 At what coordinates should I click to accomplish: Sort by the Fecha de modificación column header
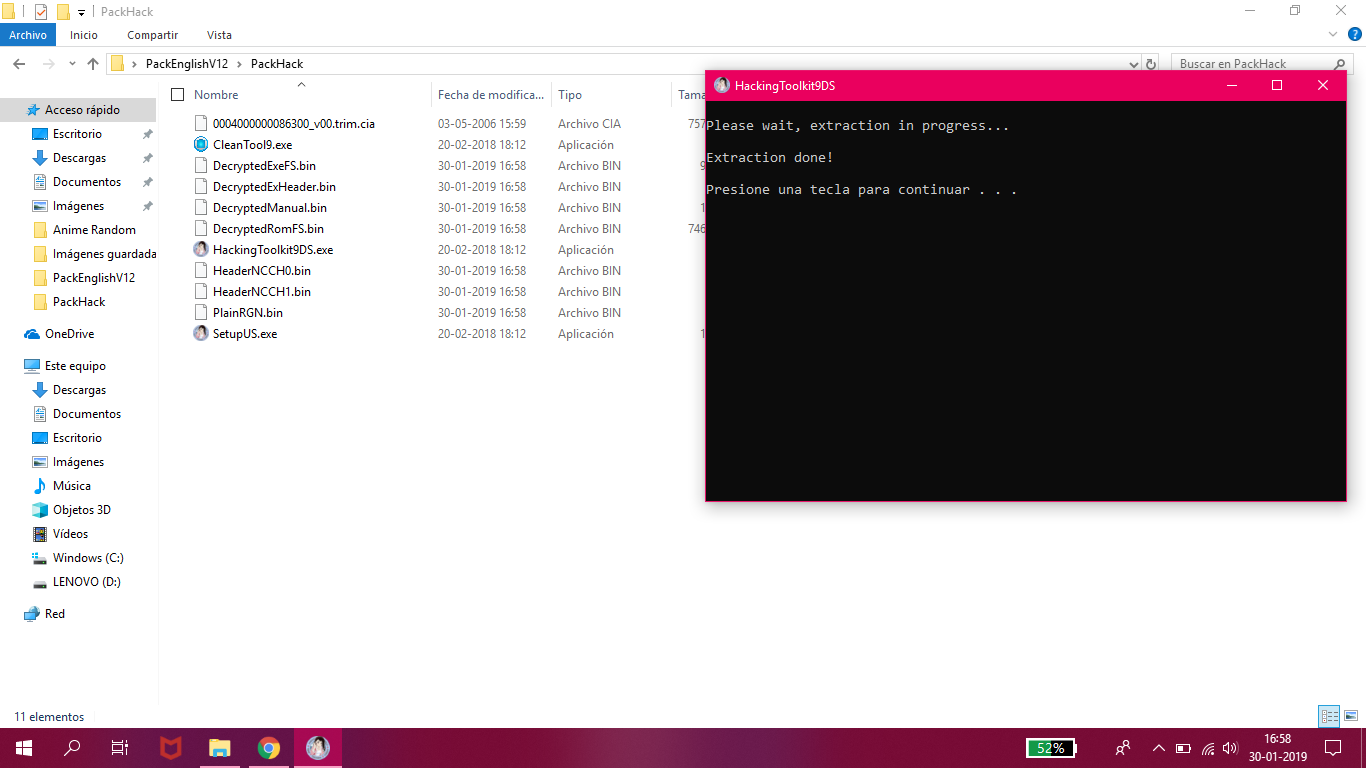[491, 95]
